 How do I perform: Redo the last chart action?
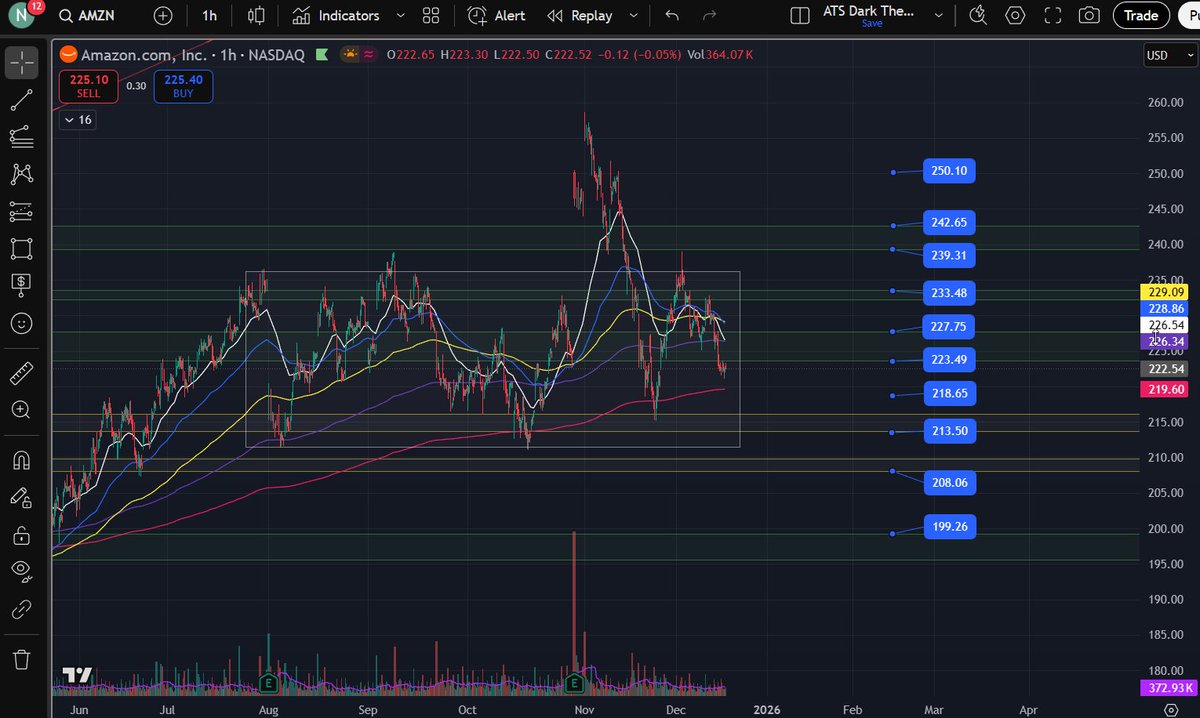coord(710,16)
